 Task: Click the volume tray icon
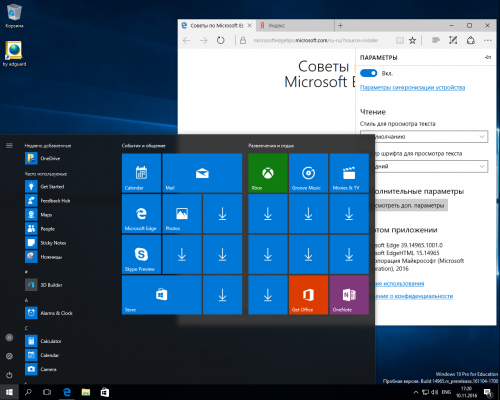click(x=435, y=392)
